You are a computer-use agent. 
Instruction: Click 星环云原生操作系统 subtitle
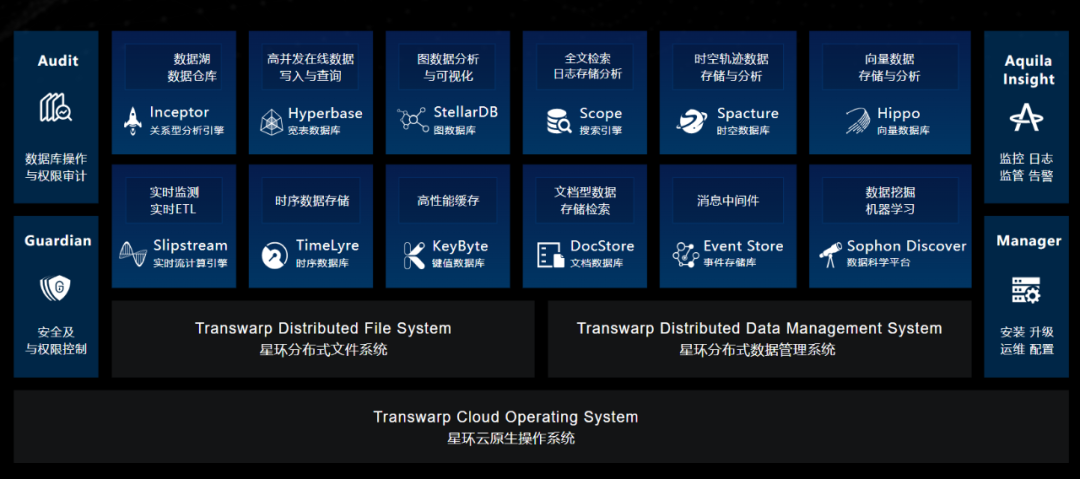(510, 438)
